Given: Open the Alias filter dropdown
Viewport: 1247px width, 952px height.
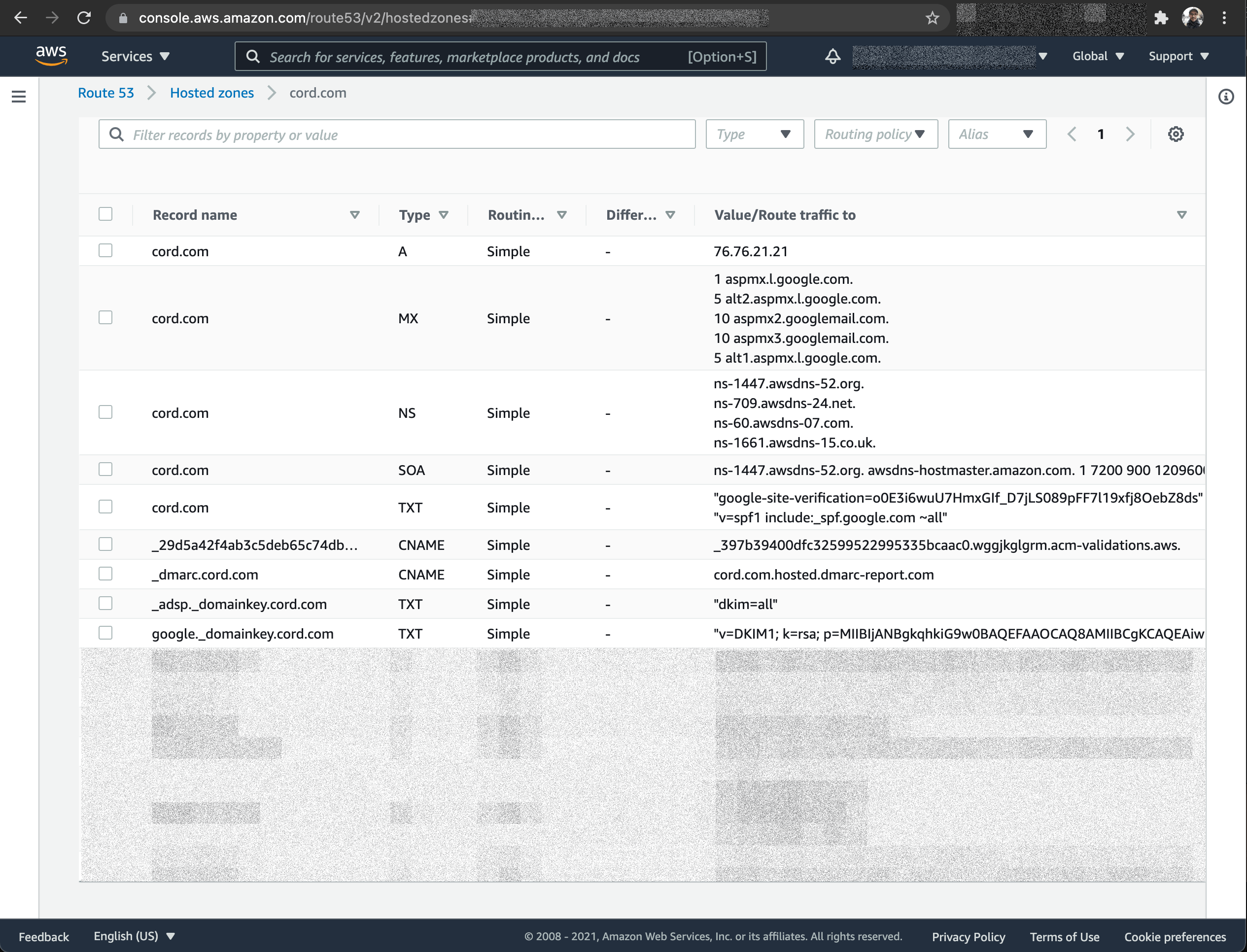Looking at the screenshot, I should tap(997, 135).
